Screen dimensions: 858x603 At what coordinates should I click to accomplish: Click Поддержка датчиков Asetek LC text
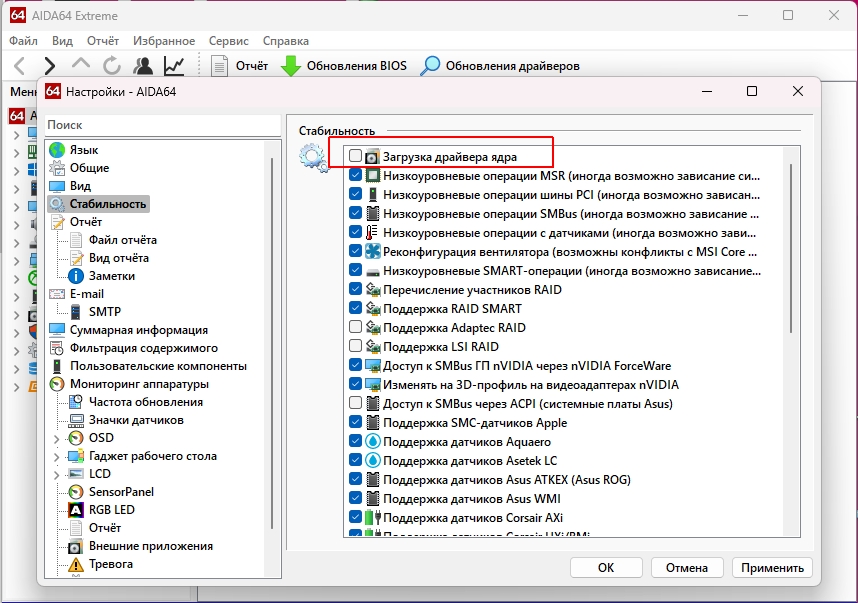(470, 461)
